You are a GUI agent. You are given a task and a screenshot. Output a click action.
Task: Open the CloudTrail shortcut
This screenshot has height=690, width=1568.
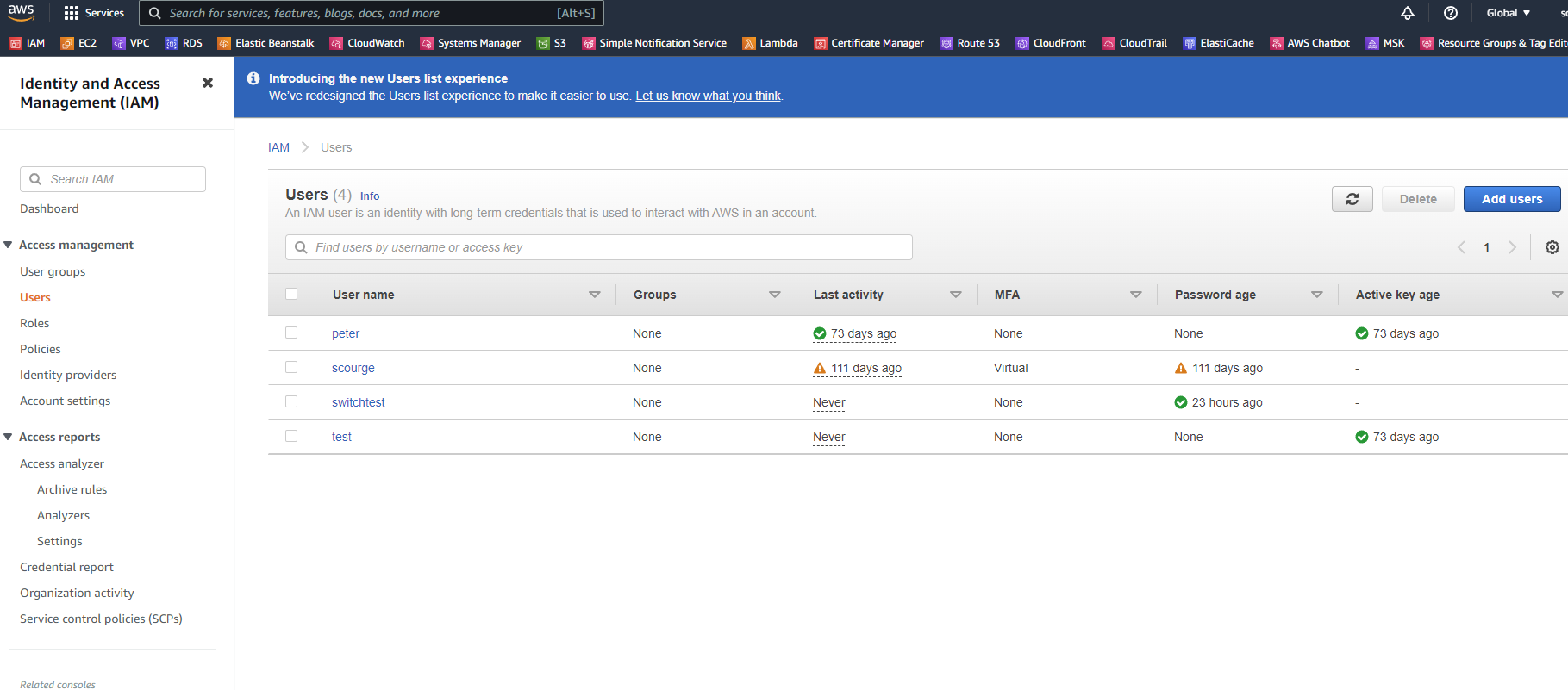1134,43
